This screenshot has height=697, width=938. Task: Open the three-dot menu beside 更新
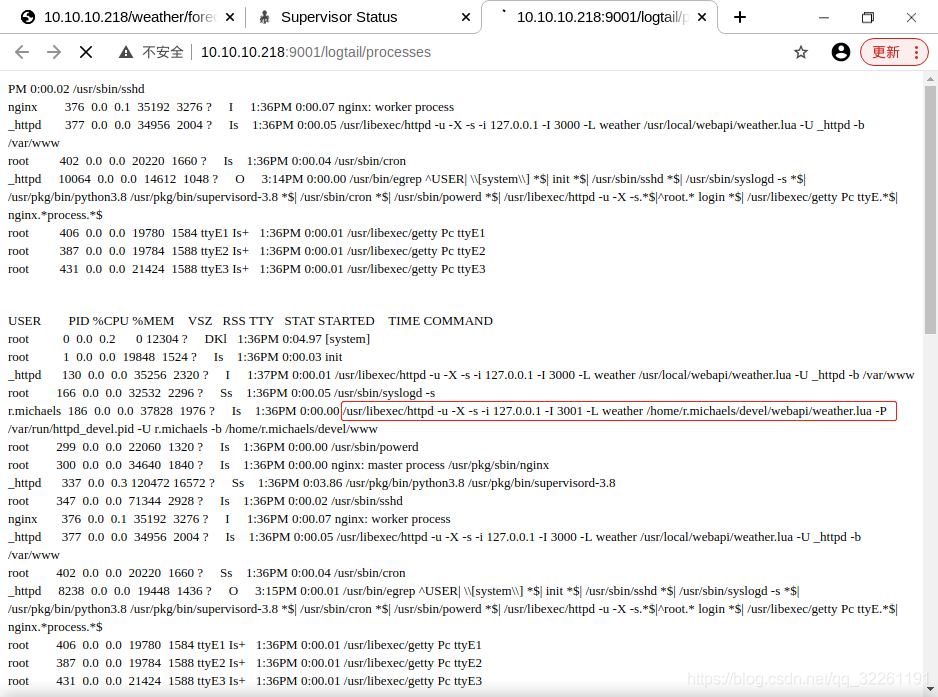point(916,52)
